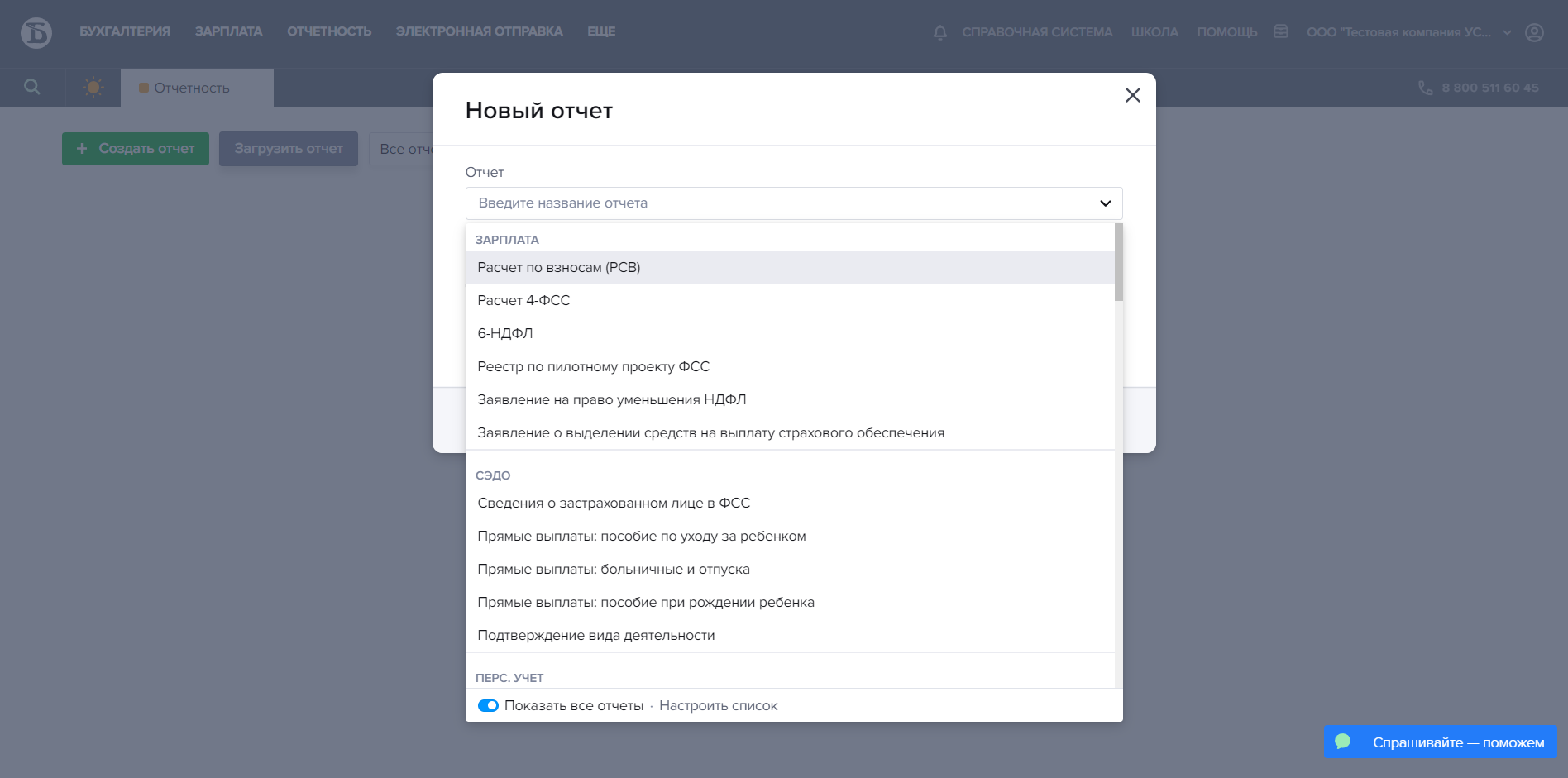Image resolution: width=1568 pixels, height=778 pixels.
Task: Click the sun theme icon
Action: click(93, 87)
